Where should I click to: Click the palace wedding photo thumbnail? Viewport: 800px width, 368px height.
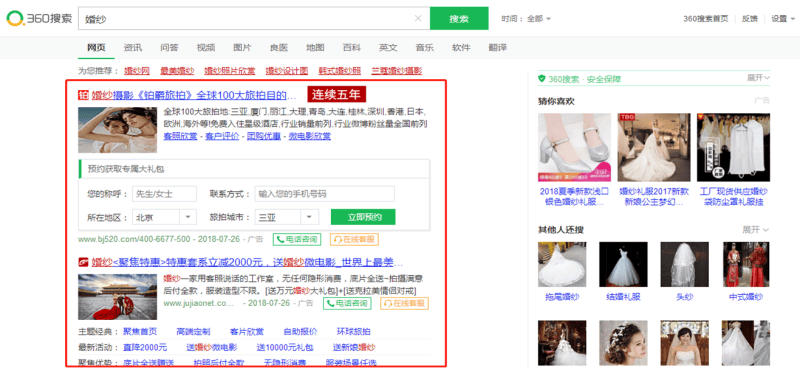pos(117,297)
